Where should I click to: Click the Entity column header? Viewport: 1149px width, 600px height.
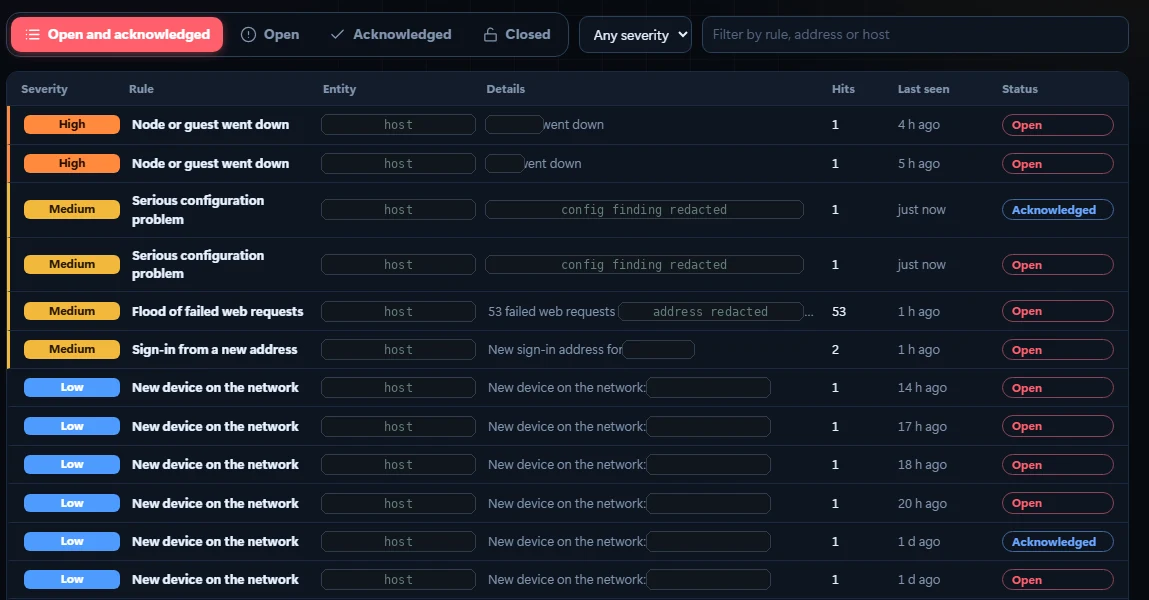click(339, 89)
